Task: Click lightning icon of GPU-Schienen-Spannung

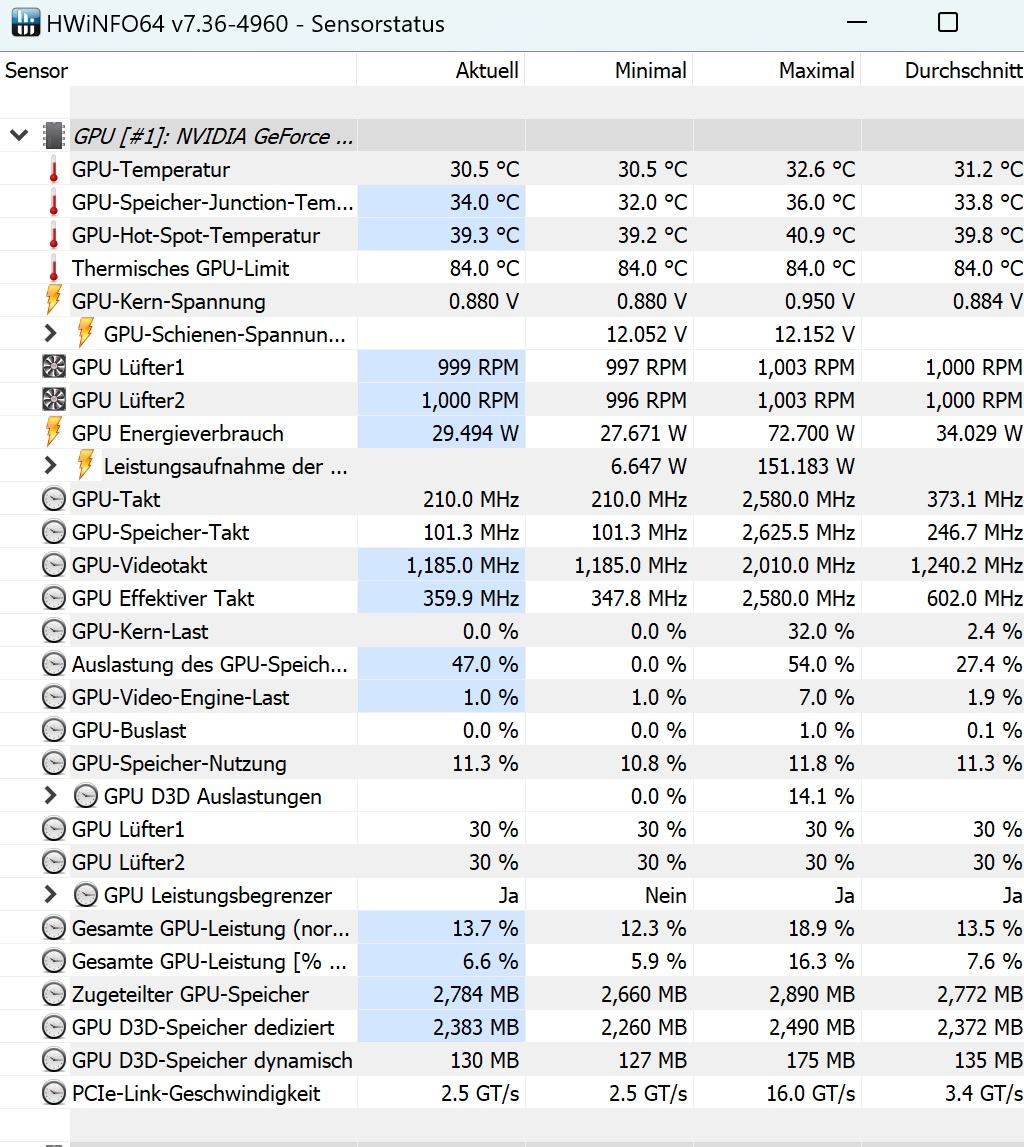Action: click(86, 333)
